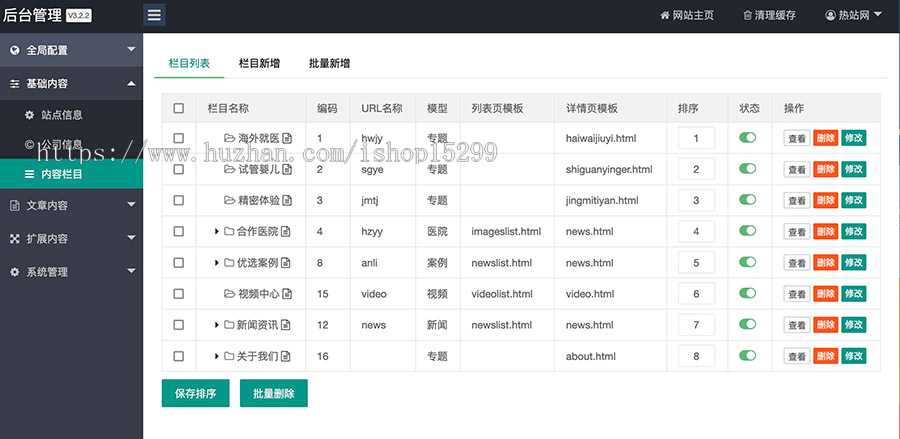
Task: Click the sliders icon beside 基础内容
Action: (x=15, y=84)
